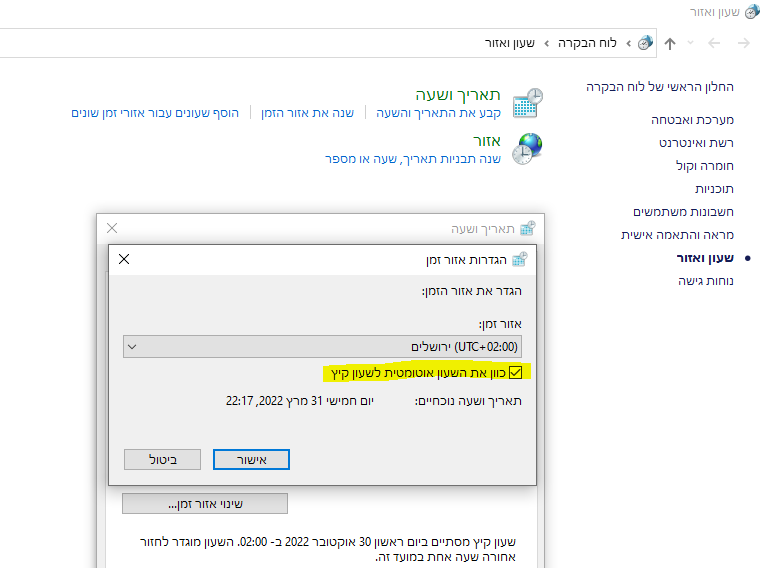Open the תוכניות category
This screenshot has height=568, width=763.
pyautogui.click(x=714, y=189)
